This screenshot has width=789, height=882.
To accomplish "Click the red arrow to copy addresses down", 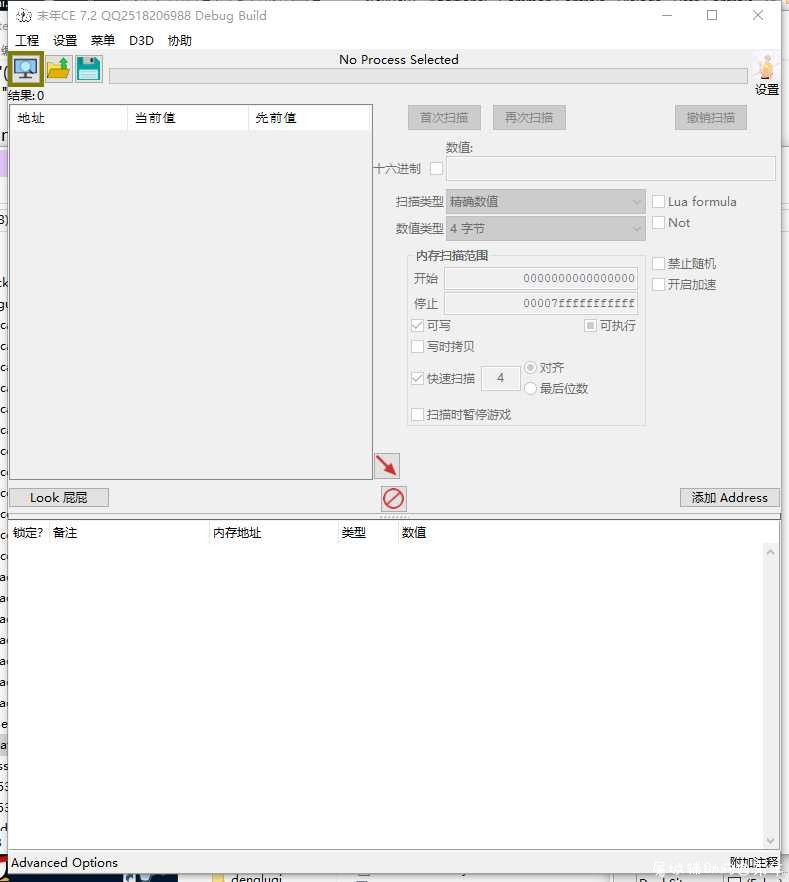I will [387, 466].
